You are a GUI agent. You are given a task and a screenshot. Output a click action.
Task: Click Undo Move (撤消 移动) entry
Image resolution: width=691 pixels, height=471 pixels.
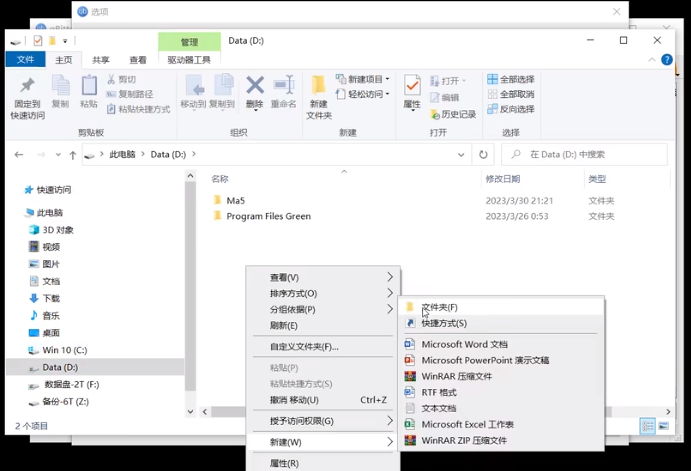coord(323,400)
